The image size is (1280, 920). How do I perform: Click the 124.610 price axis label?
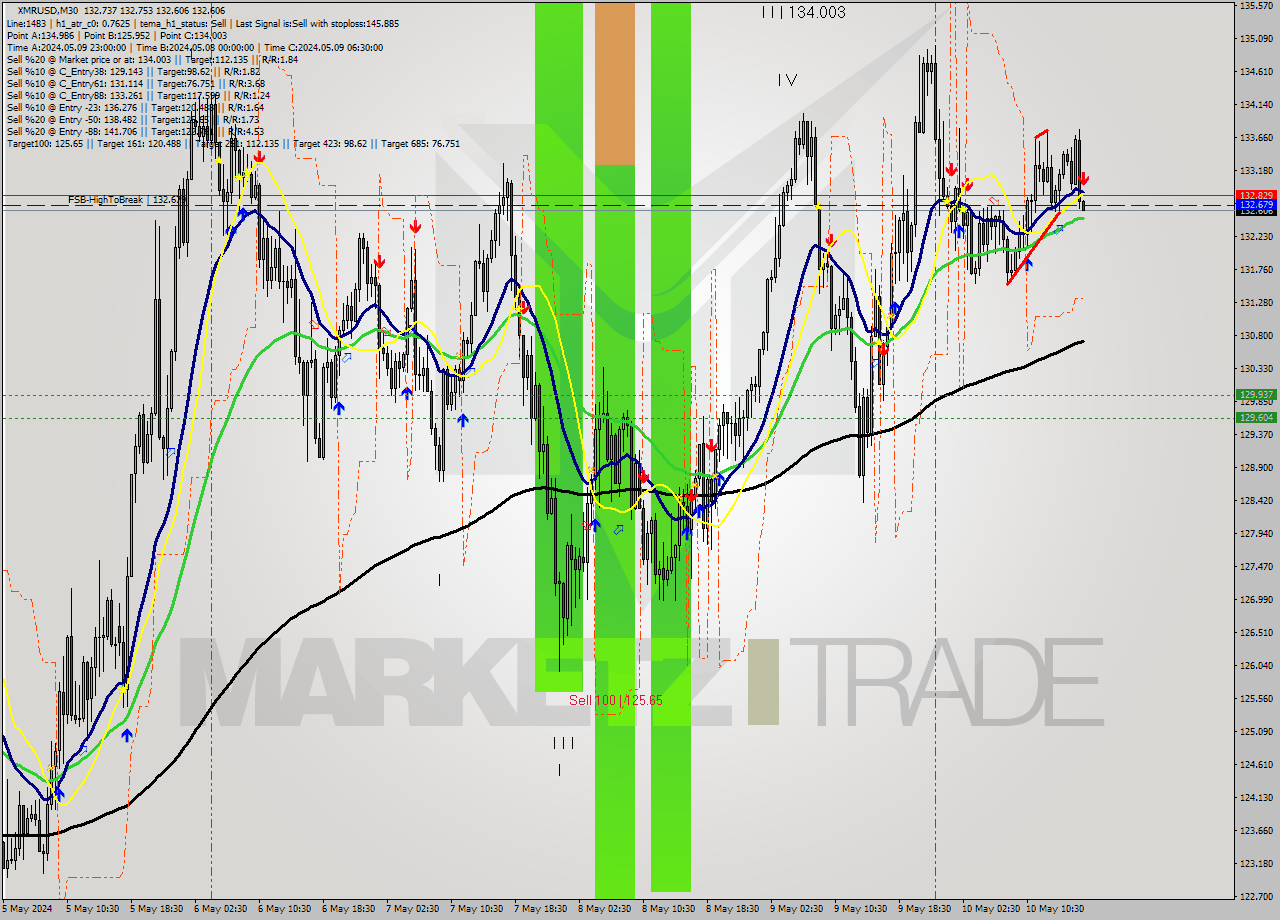[x=1255, y=765]
